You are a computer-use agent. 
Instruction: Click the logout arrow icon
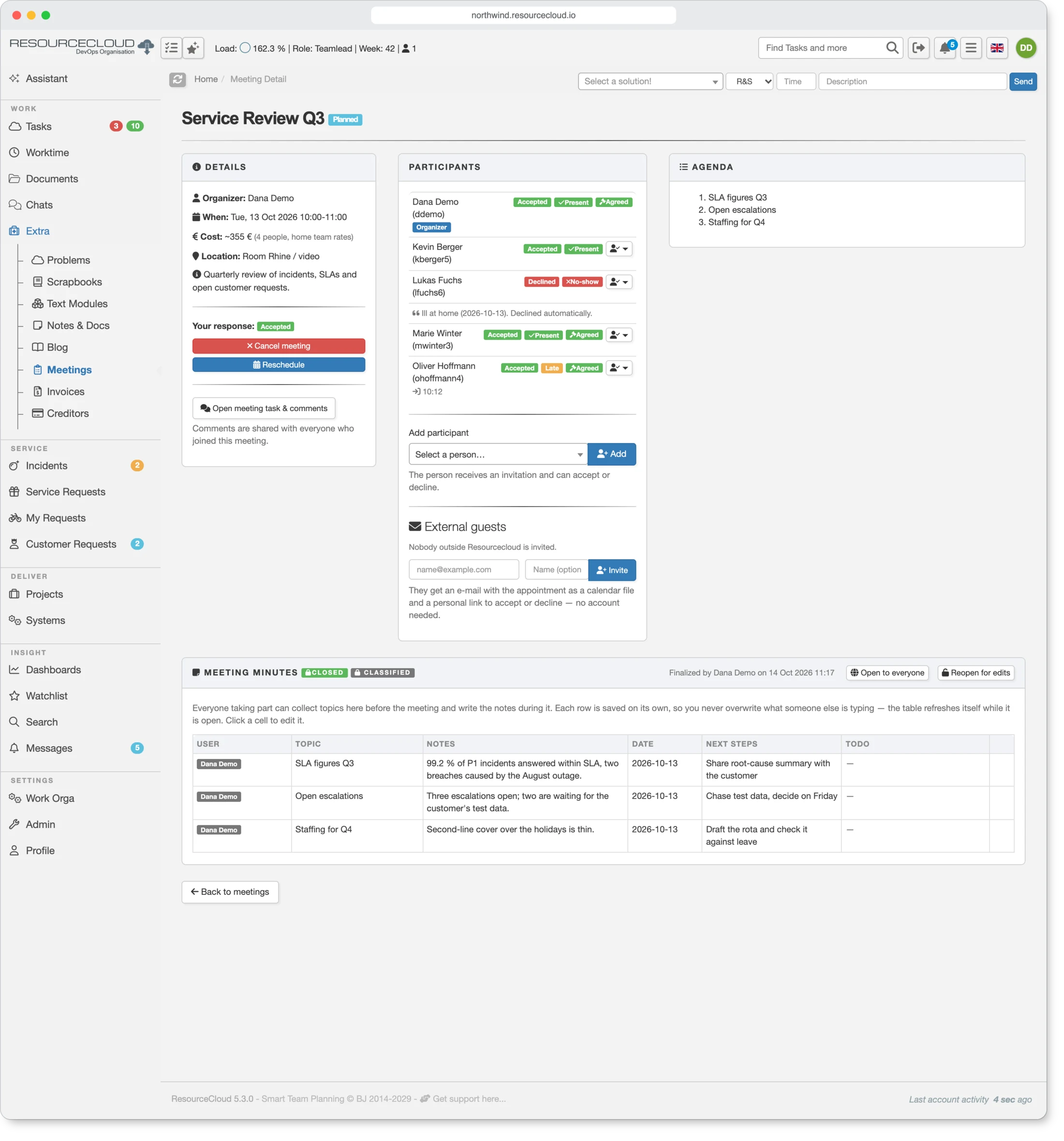(x=919, y=48)
